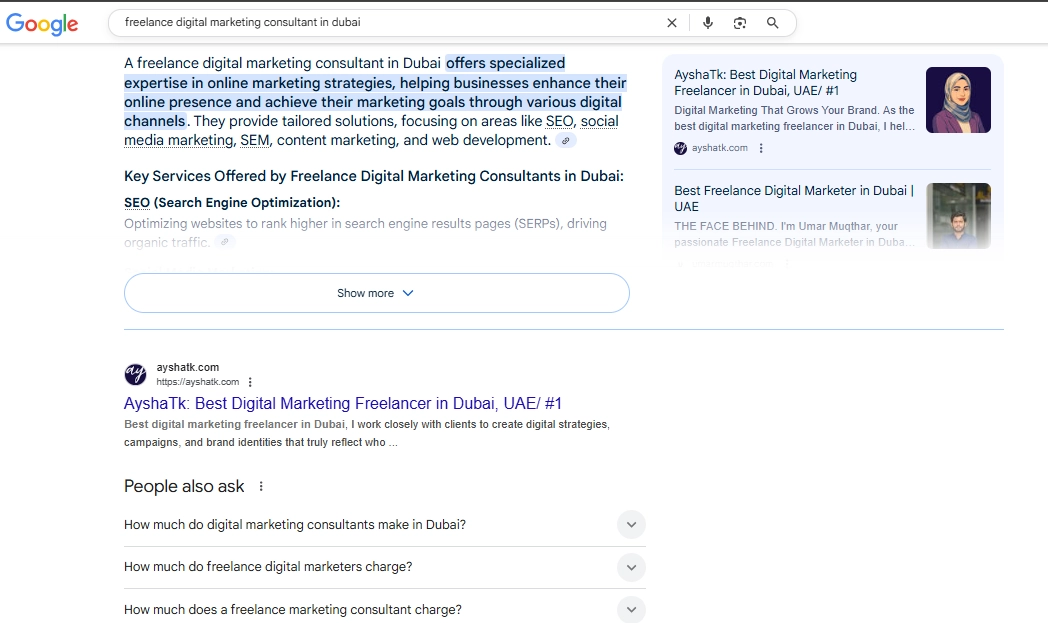
Task: Click the ayshatk.com result favicon logo
Action: click(x=135, y=374)
